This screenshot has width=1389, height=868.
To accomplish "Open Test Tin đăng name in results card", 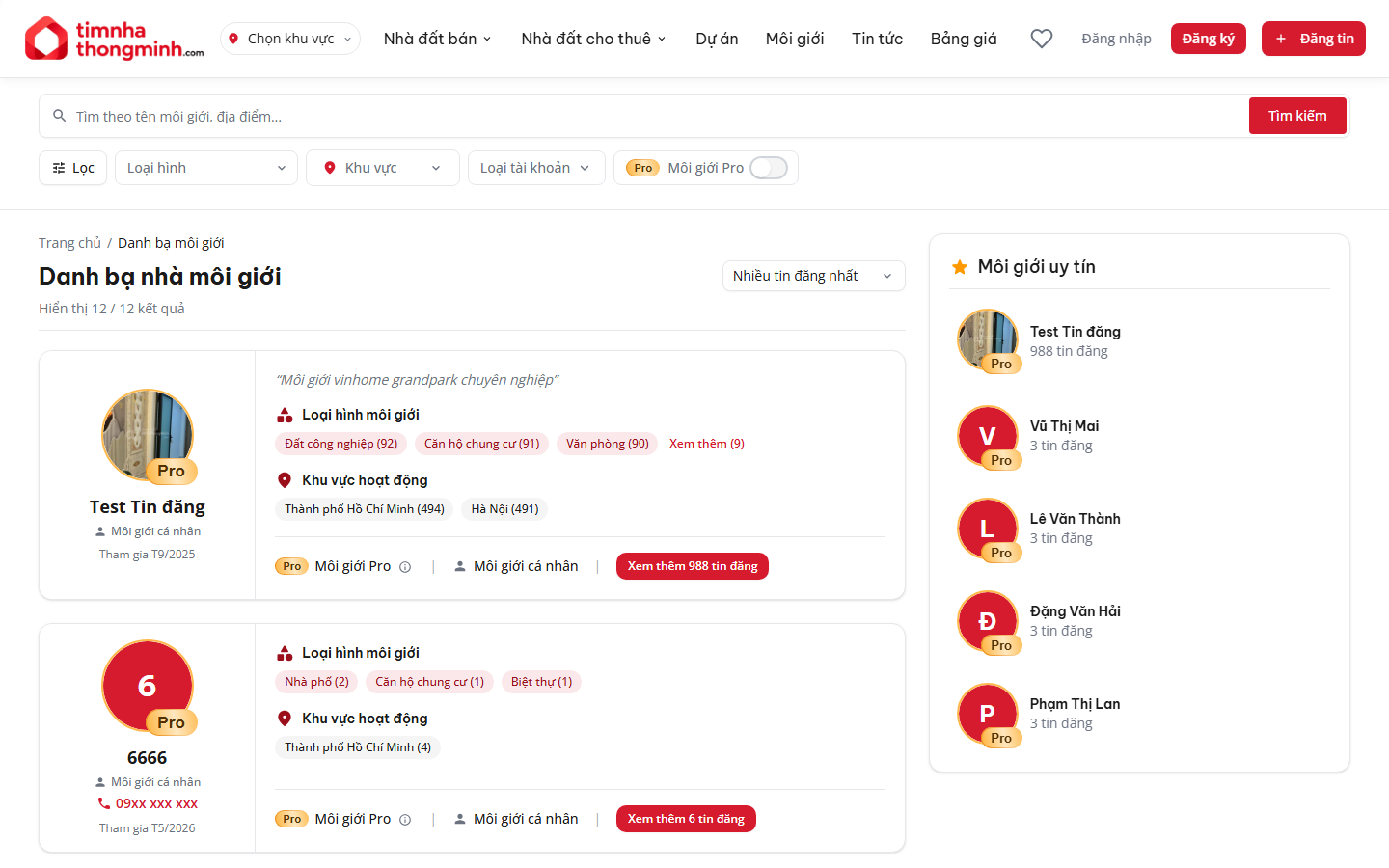I will (x=148, y=507).
